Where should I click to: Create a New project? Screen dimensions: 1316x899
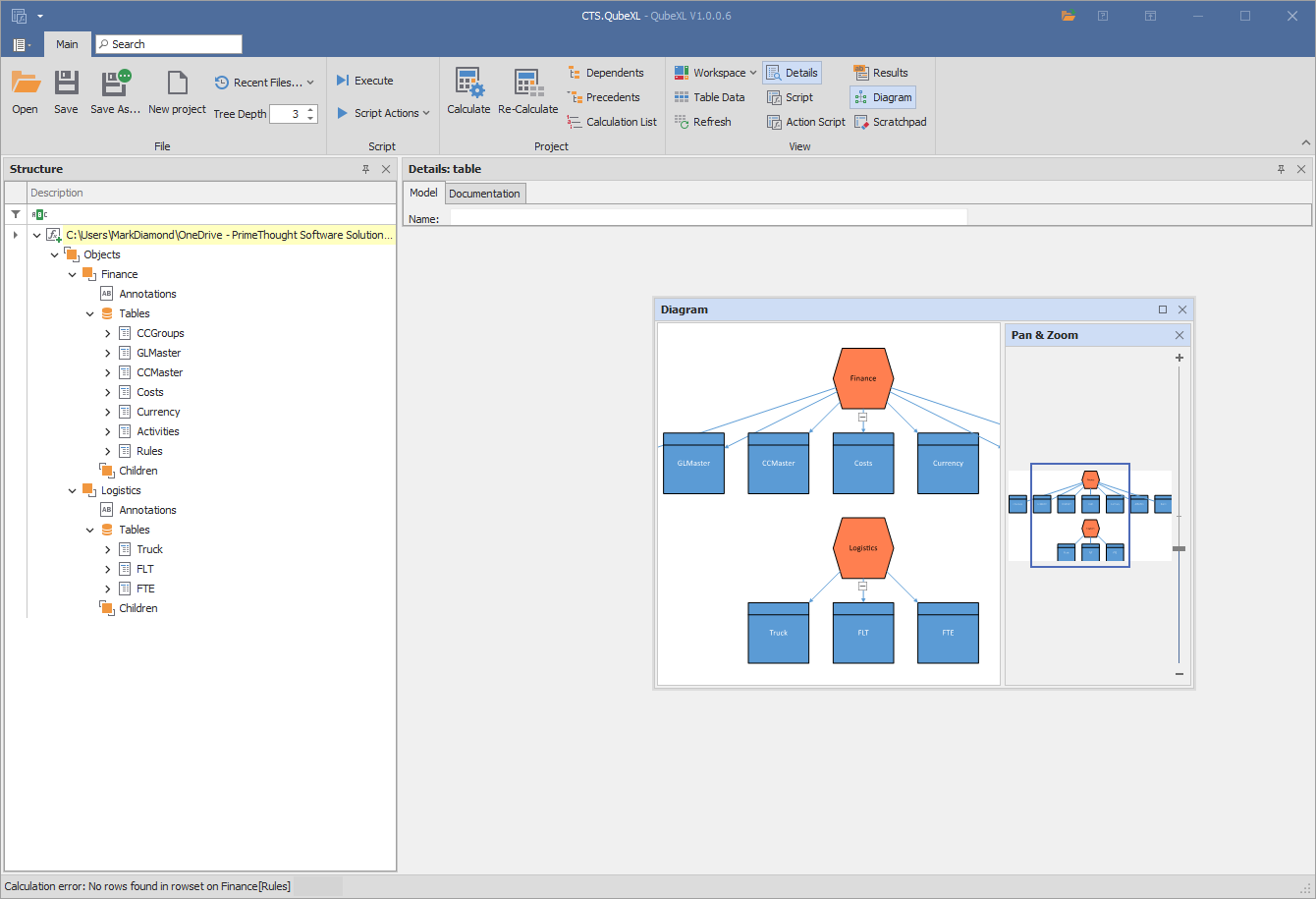(x=177, y=92)
